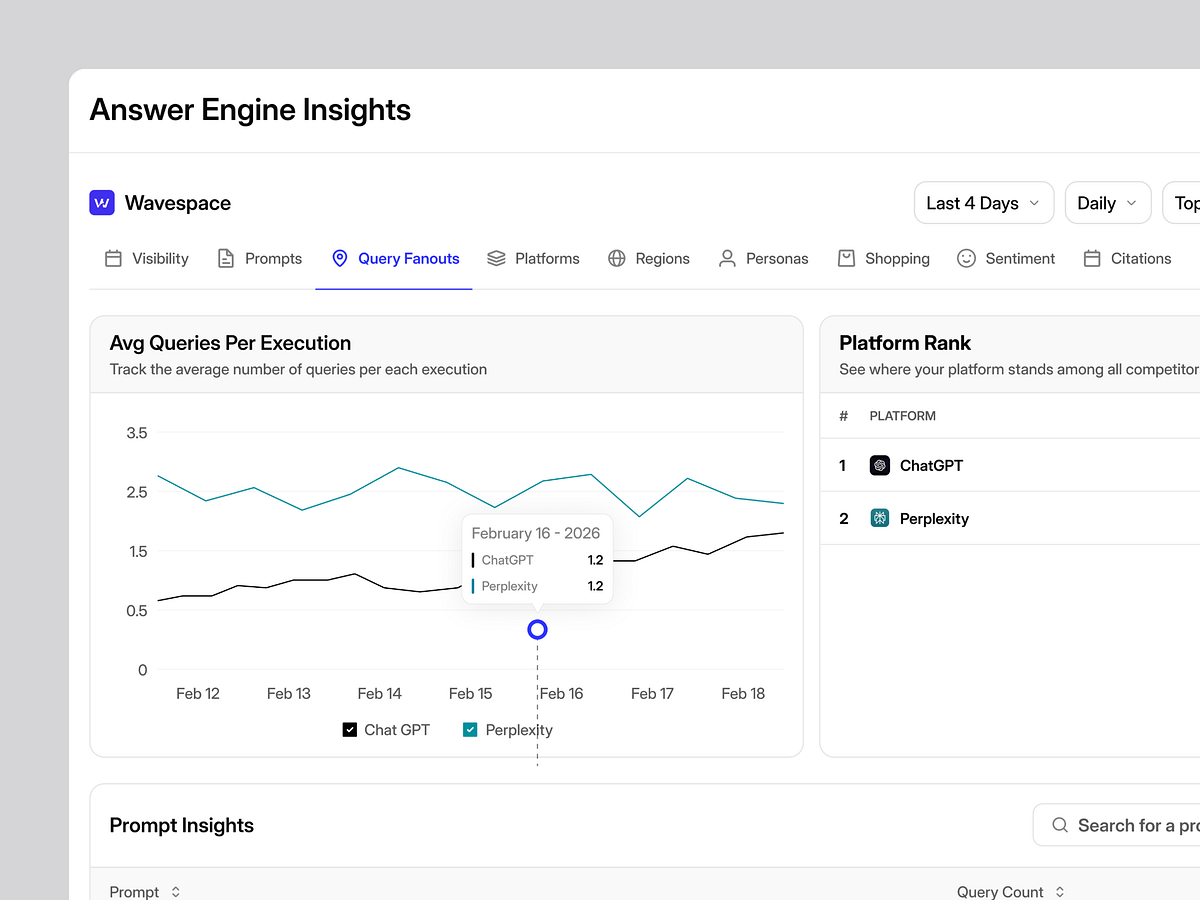Image resolution: width=1200 pixels, height=900 pixels.
Task: Click the Prompts tab document icon
Action: 226,258
